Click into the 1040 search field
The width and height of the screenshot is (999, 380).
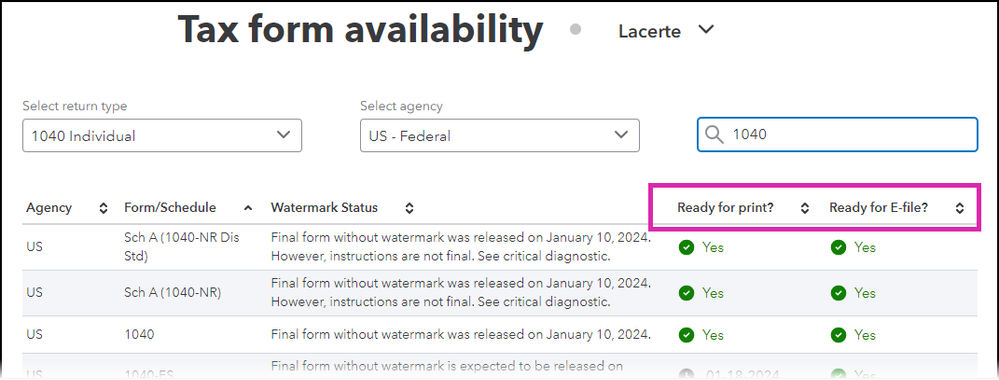[837, 135]
